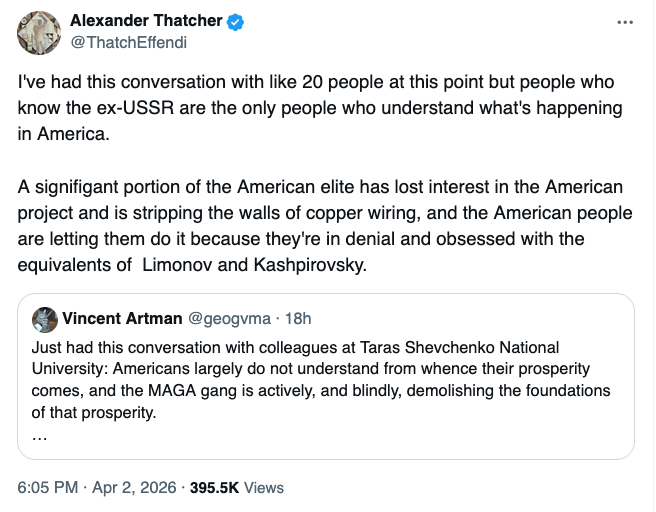Visit the @ThatchEffendi handle
Screen dimensions: 656x512
[128, 42]
